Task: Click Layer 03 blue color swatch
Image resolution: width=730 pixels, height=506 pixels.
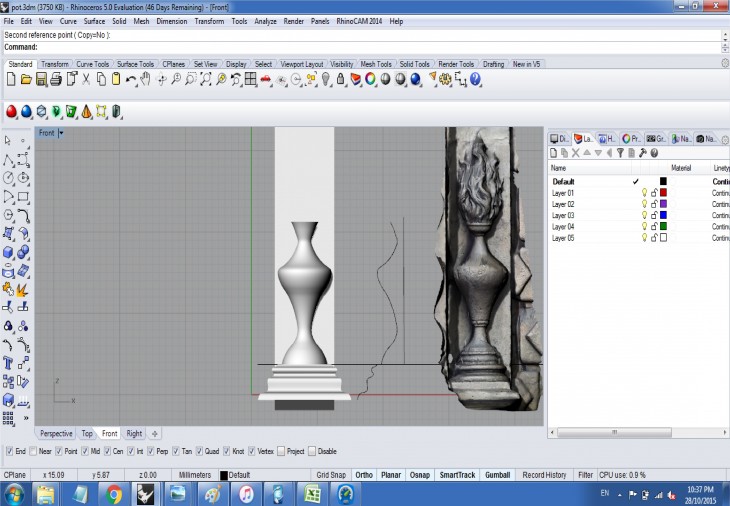Action: (662, 215)
